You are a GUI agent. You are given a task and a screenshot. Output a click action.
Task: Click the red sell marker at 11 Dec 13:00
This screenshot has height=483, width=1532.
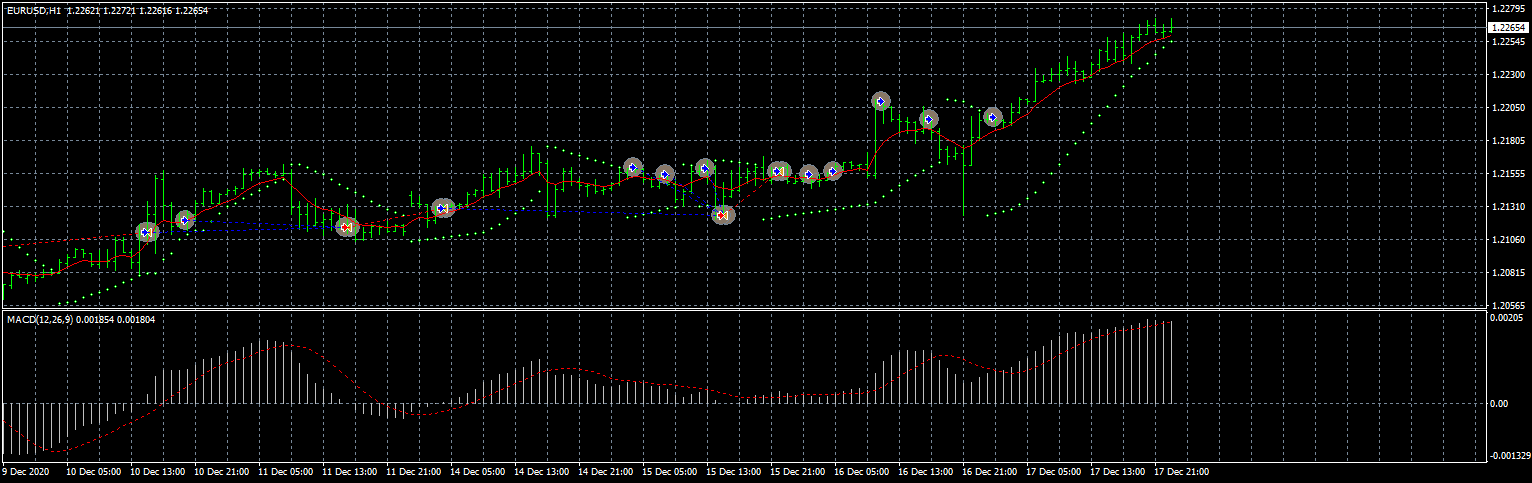tap(347, 227)
